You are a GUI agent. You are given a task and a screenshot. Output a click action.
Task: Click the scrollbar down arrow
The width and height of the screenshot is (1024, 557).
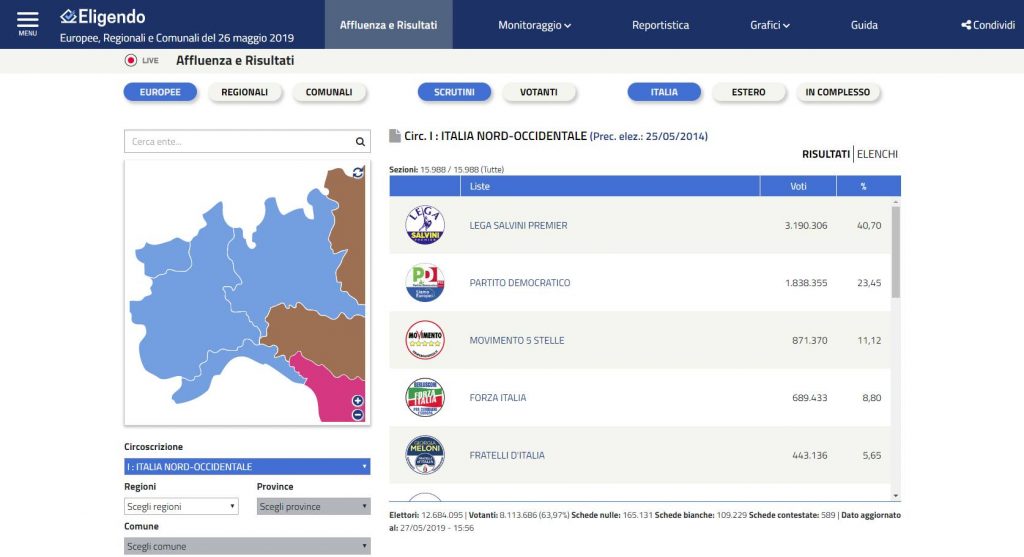pyautogui.click(x=895, y=496)
